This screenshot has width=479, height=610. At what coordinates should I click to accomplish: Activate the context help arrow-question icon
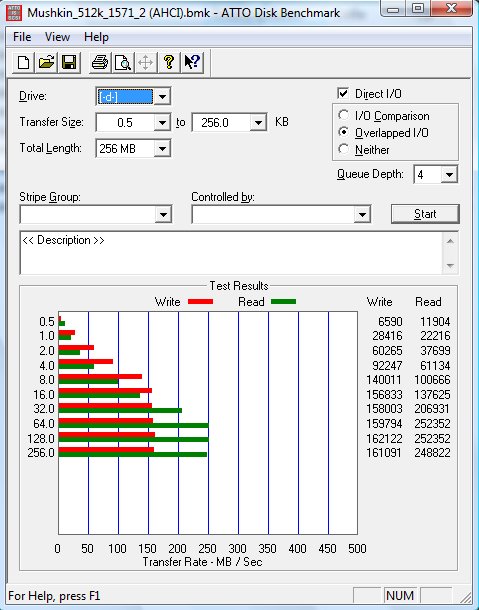click(192, 62)
